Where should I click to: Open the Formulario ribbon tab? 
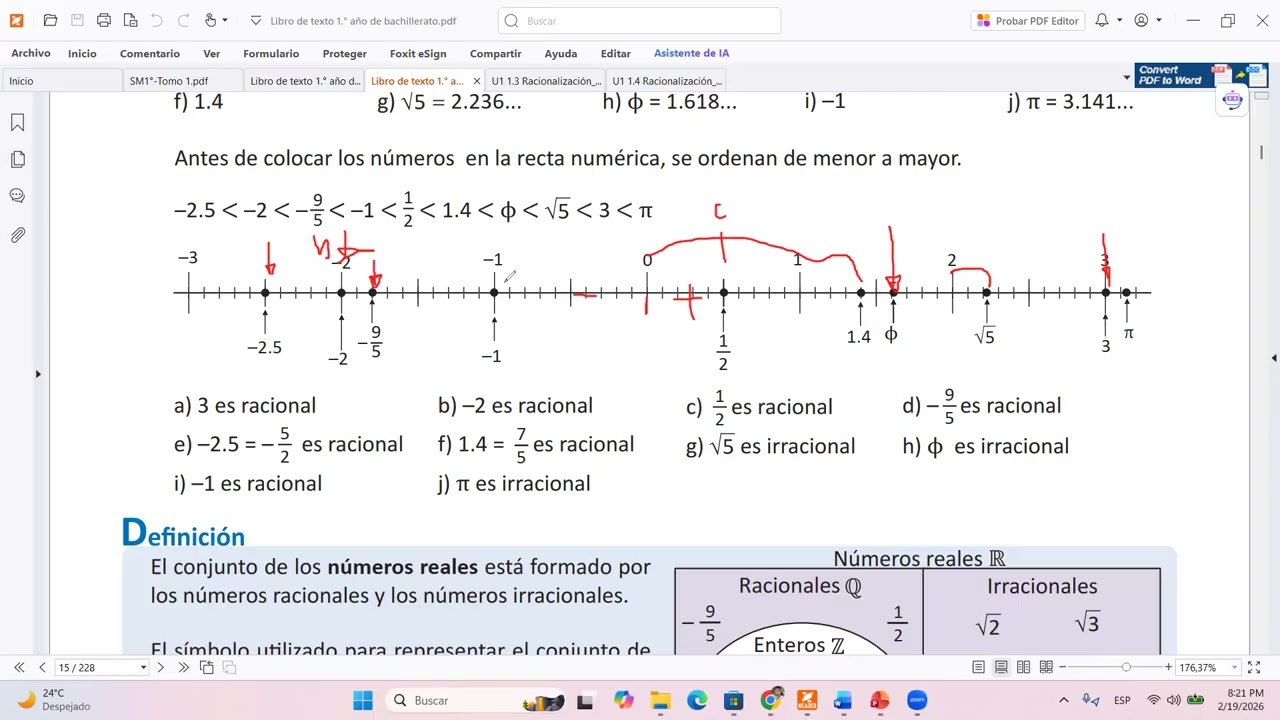(x=271, y=54)
